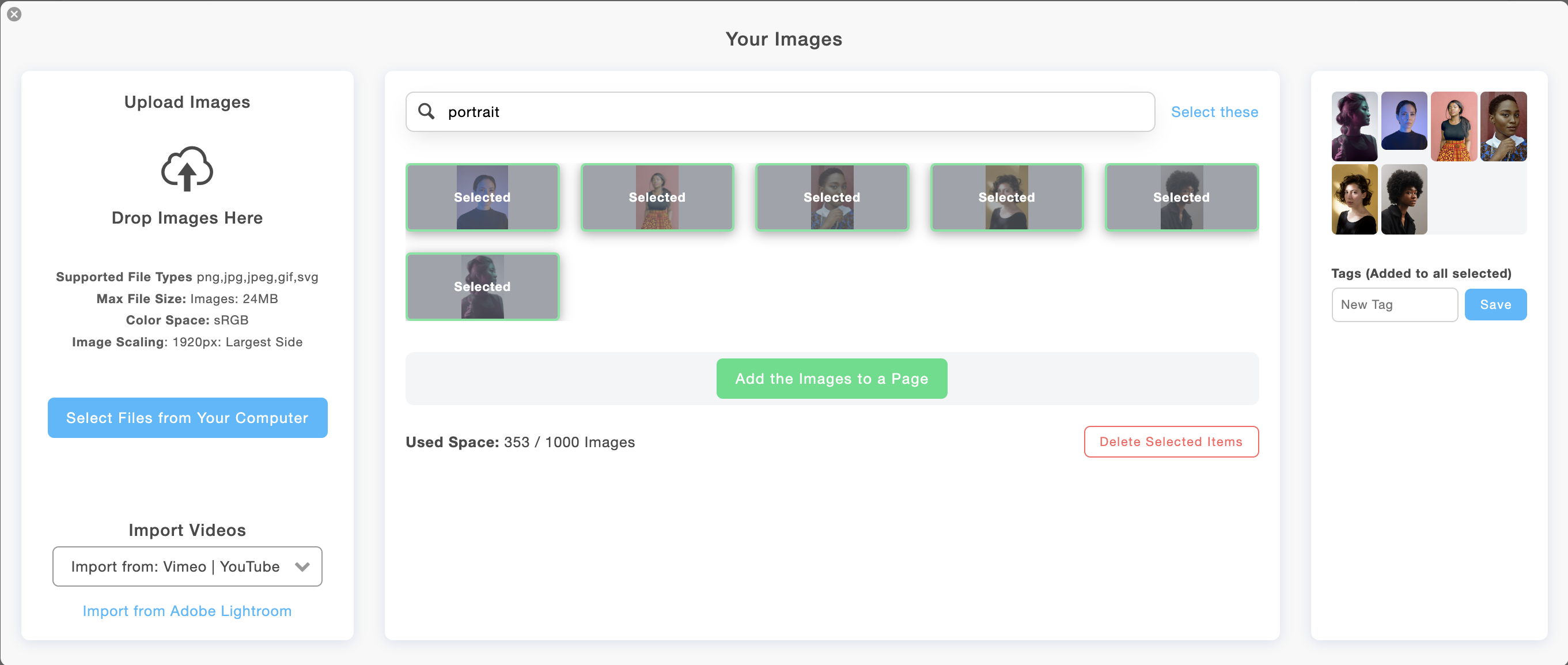Image resolution: width=1568 pixels, height=665 pixels.
Task: Click the dropdown chevron on the import selector
Action: coord(302,566)
